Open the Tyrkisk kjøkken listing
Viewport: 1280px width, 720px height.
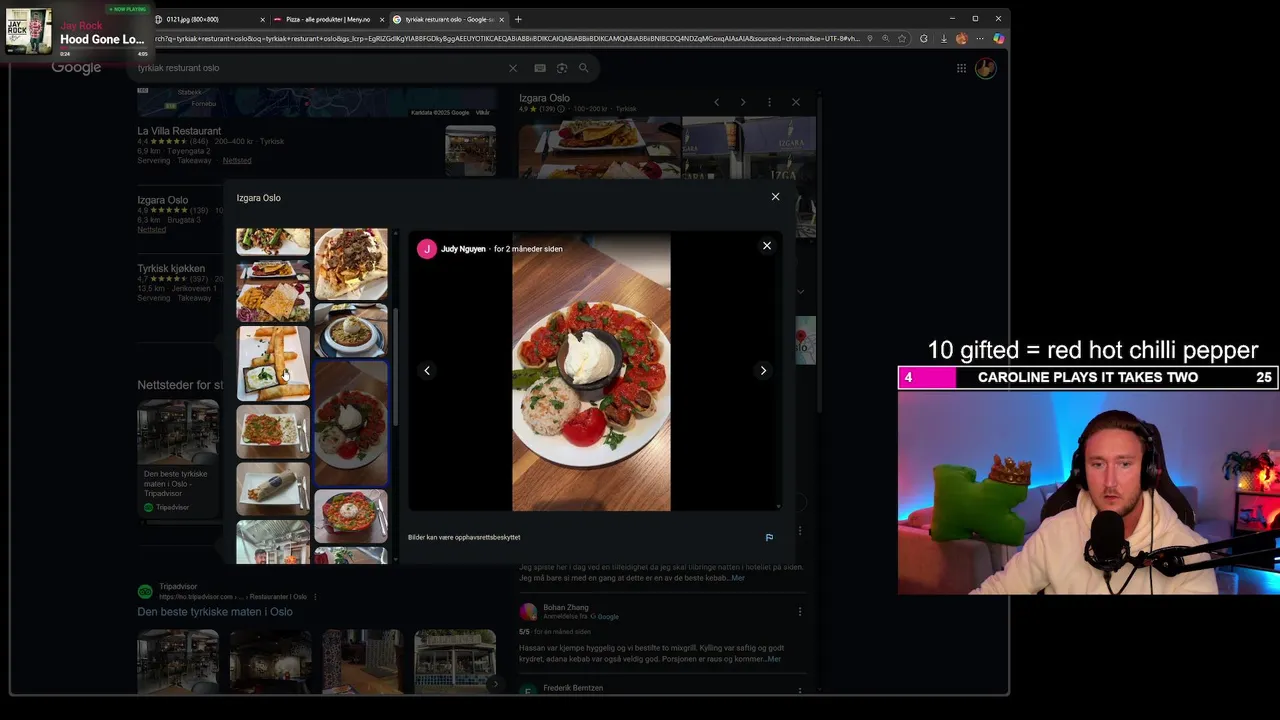tap(171, 268)
